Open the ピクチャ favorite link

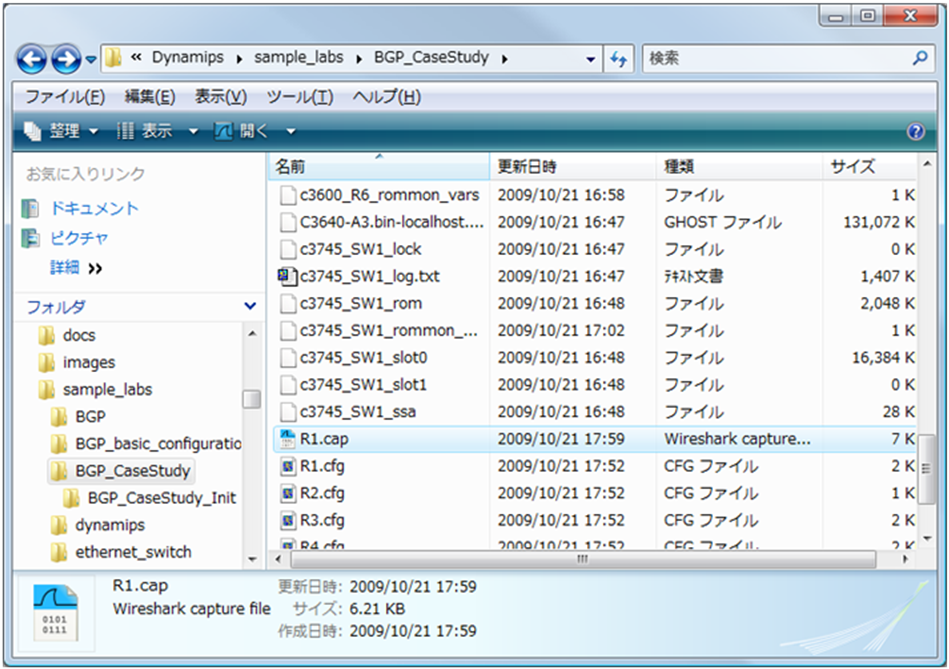[79, 238]
